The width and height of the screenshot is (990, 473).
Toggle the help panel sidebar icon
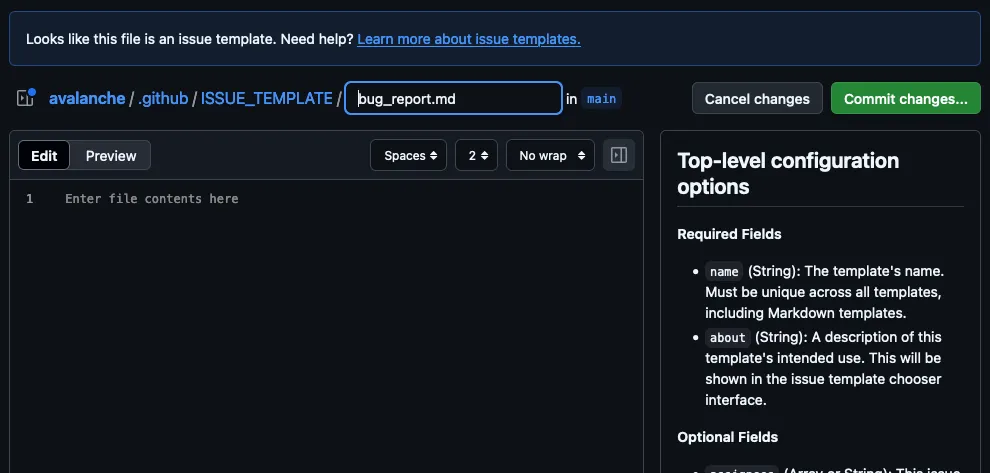619,155
